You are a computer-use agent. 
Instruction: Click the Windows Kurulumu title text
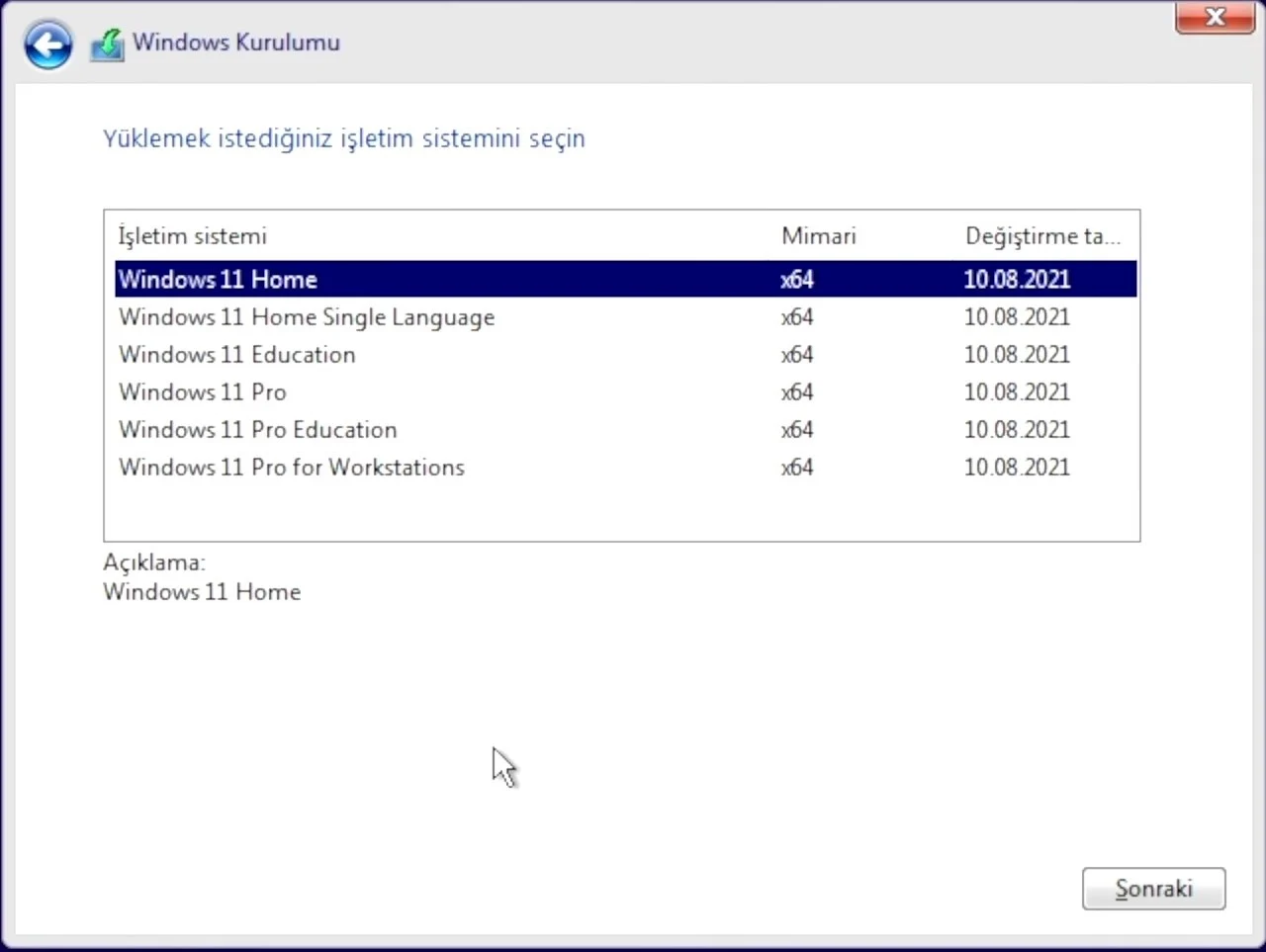click(x=236, y=43)
